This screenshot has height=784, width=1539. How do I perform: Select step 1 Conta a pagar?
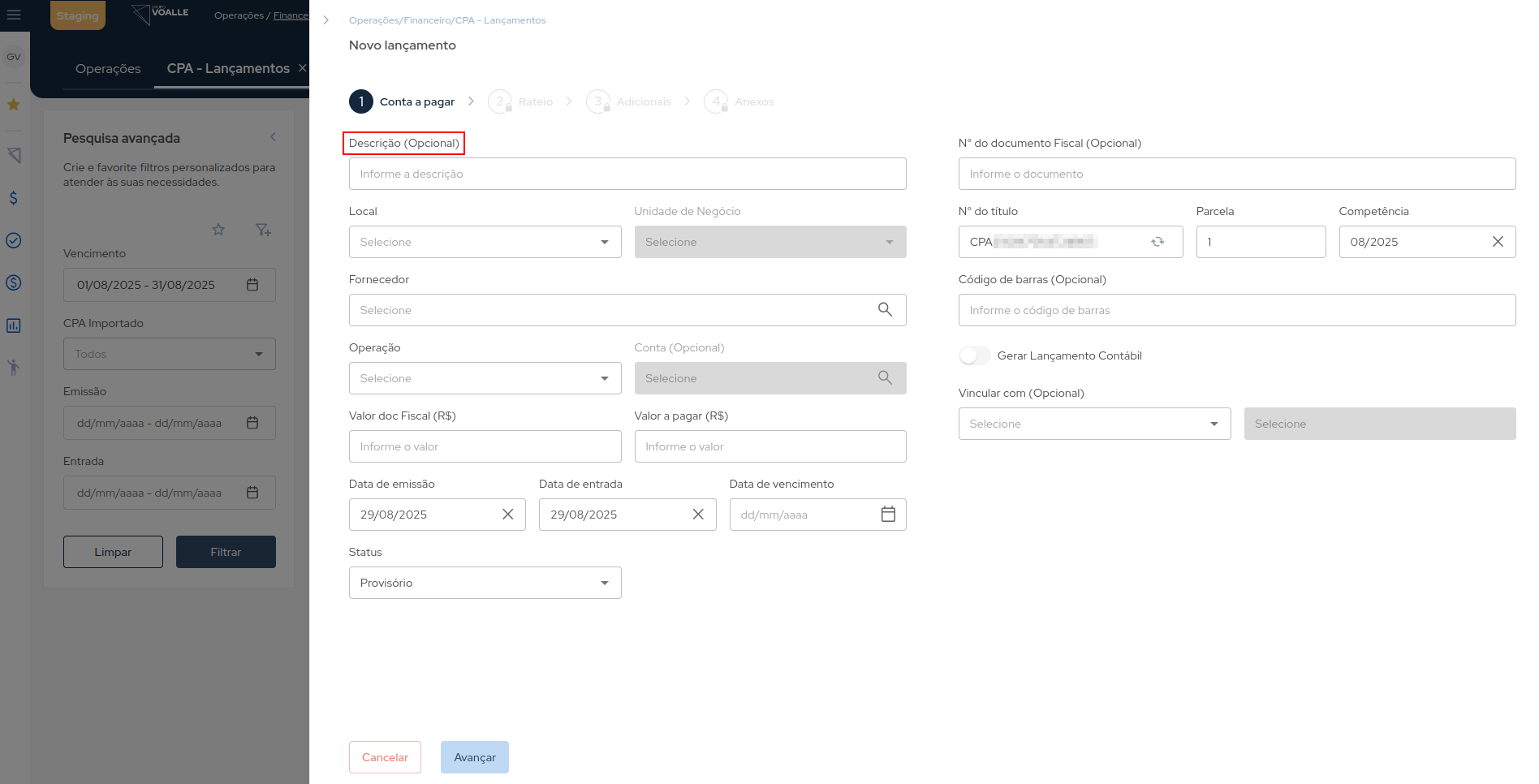click(402, 101)
